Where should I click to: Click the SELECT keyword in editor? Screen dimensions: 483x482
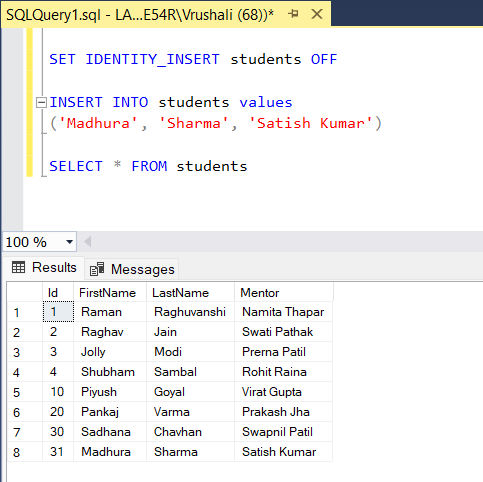coord(76,166)
